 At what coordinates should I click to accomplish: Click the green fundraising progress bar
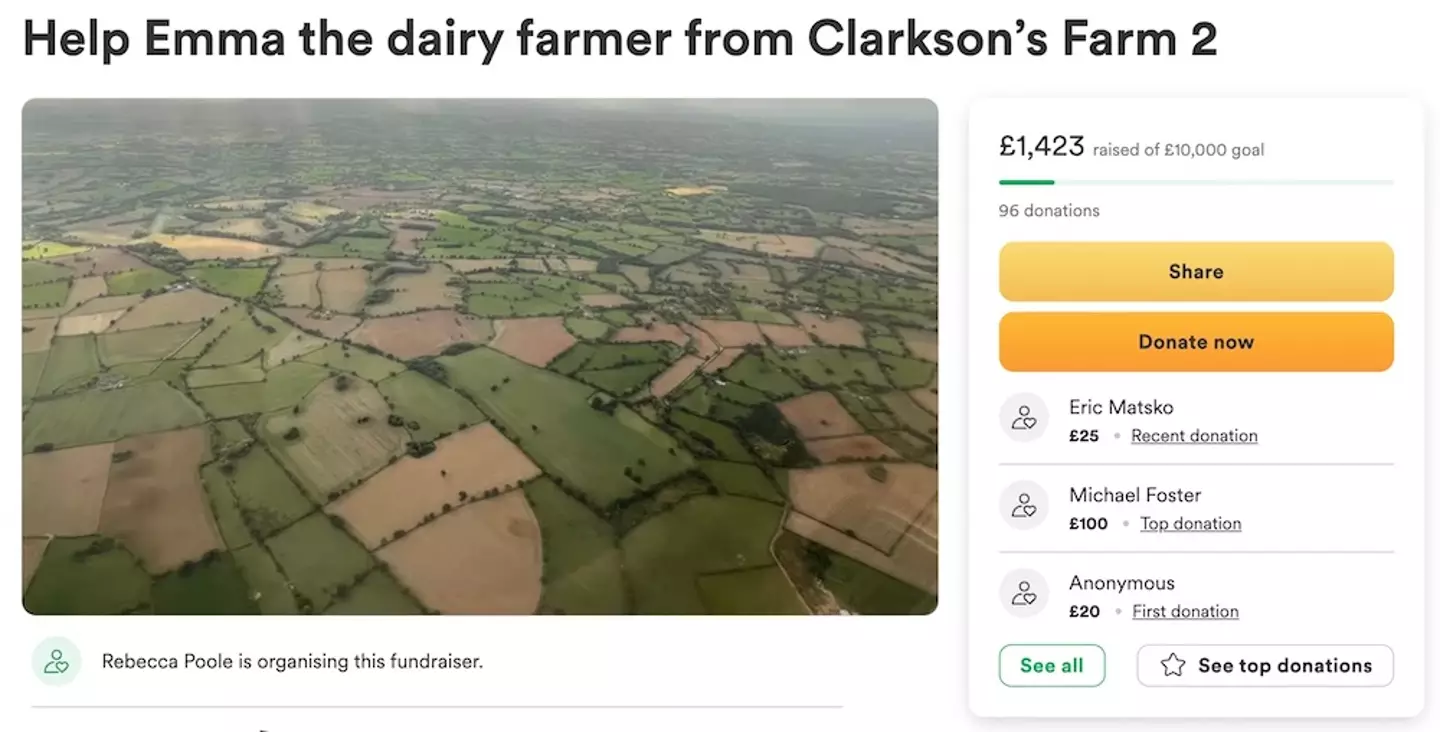coord(1027,182)
